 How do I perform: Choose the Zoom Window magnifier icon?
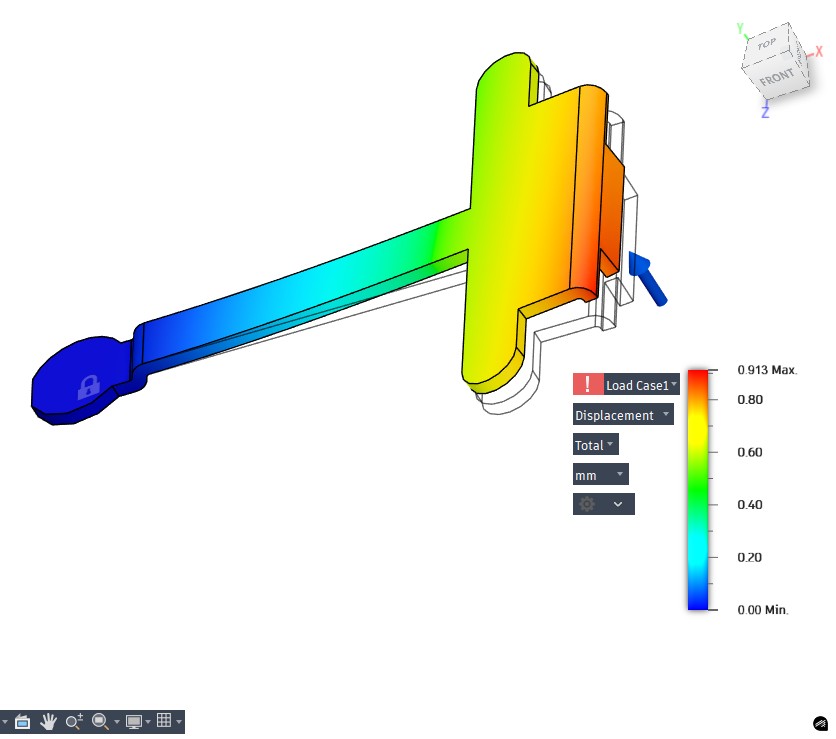99,721
